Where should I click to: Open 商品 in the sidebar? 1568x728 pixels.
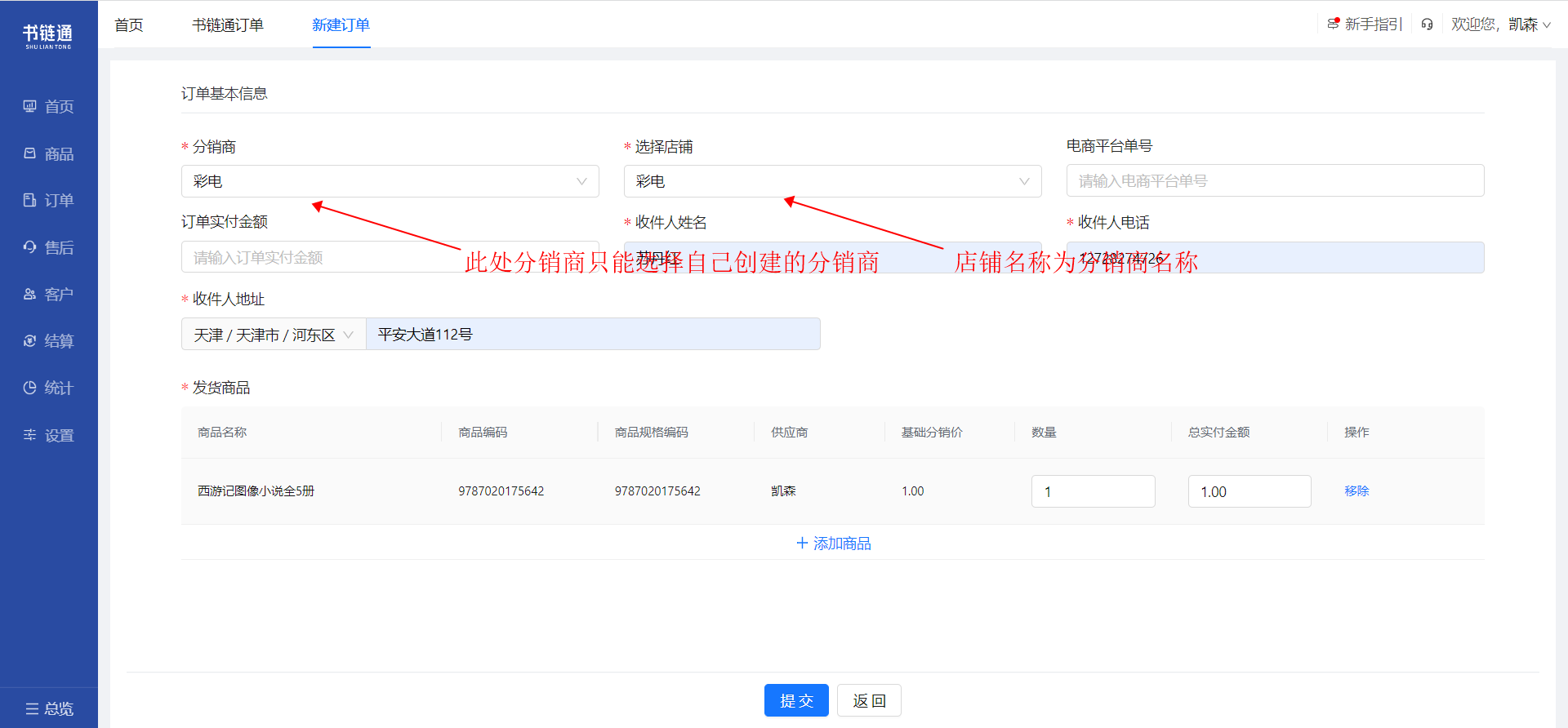[x=49, y=153]
